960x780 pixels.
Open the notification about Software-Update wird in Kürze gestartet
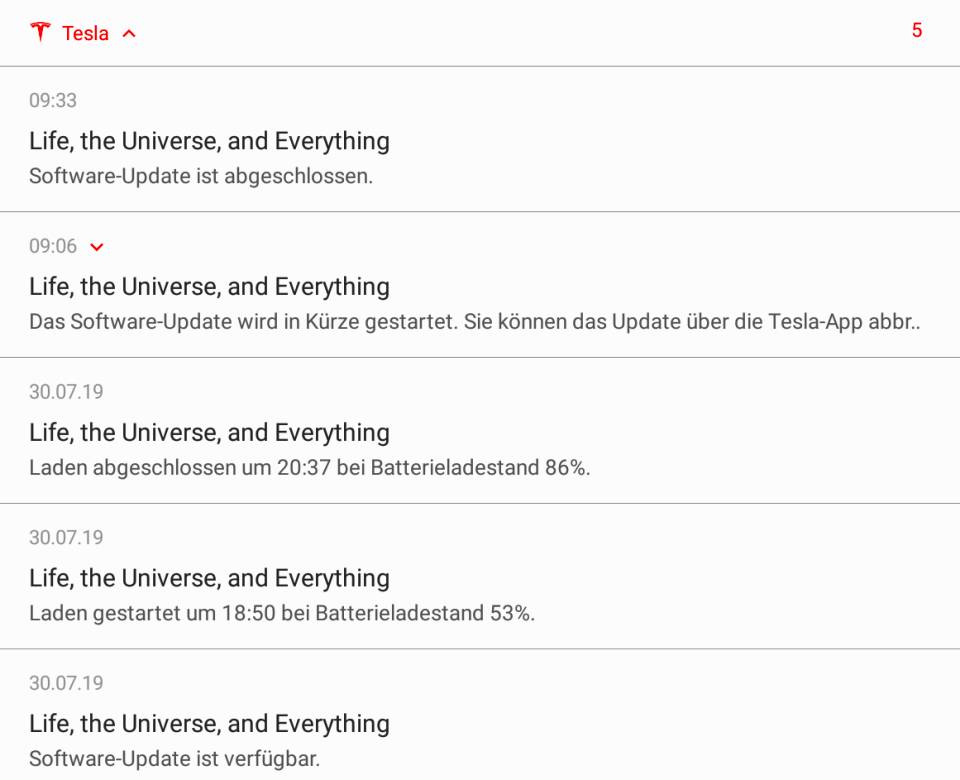[x=480, y=285]
